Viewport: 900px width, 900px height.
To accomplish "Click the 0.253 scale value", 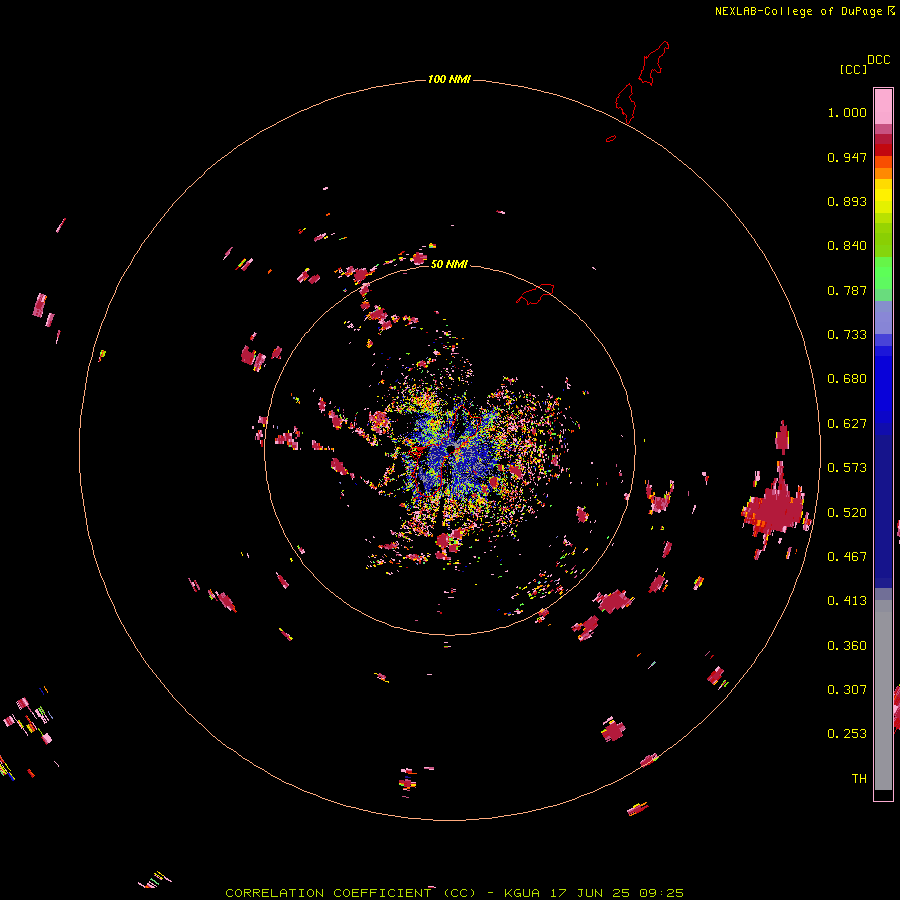I will (847, 734).
